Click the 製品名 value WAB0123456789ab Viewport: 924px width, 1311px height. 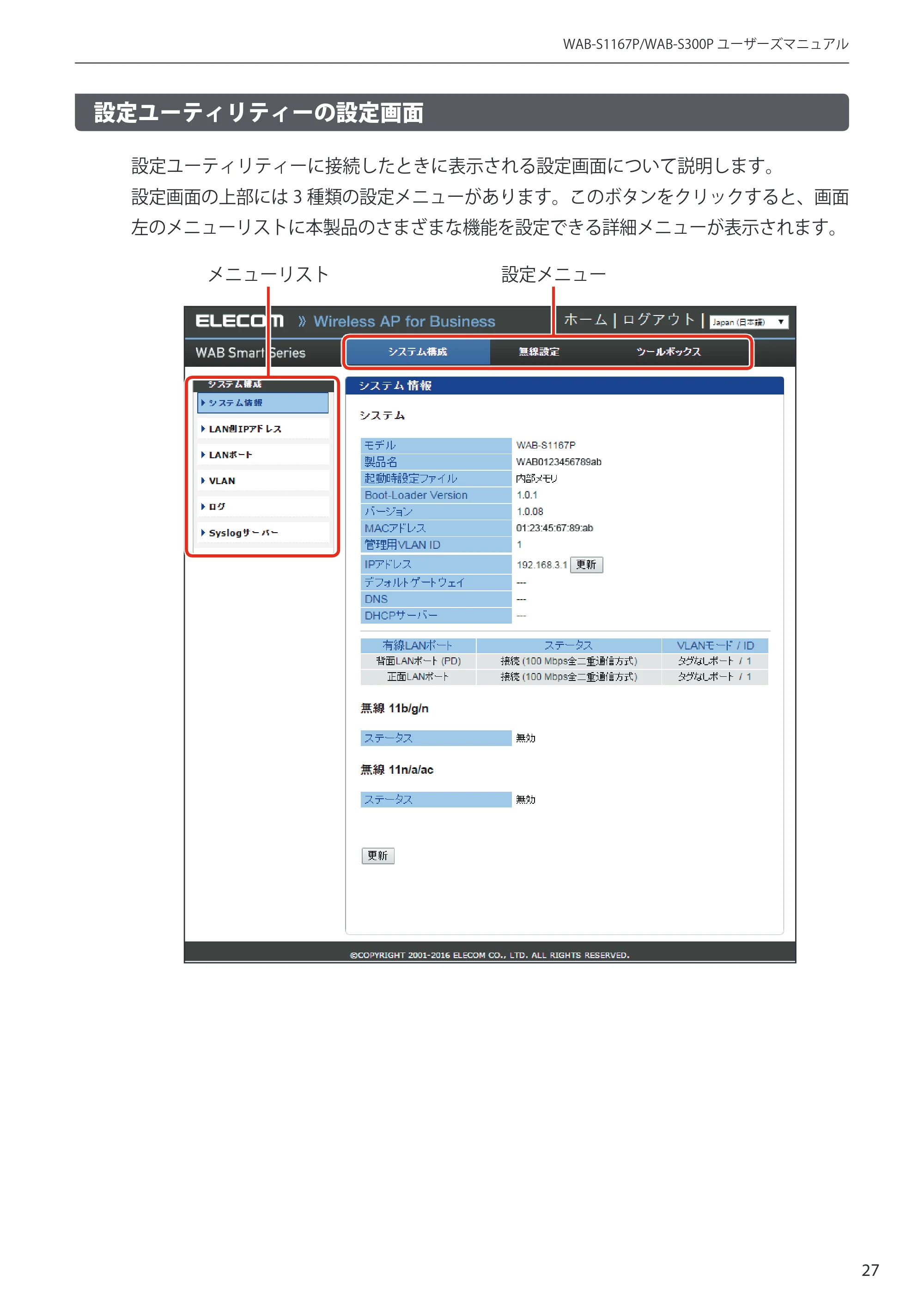pyautogui.click(x=558, y=462)
